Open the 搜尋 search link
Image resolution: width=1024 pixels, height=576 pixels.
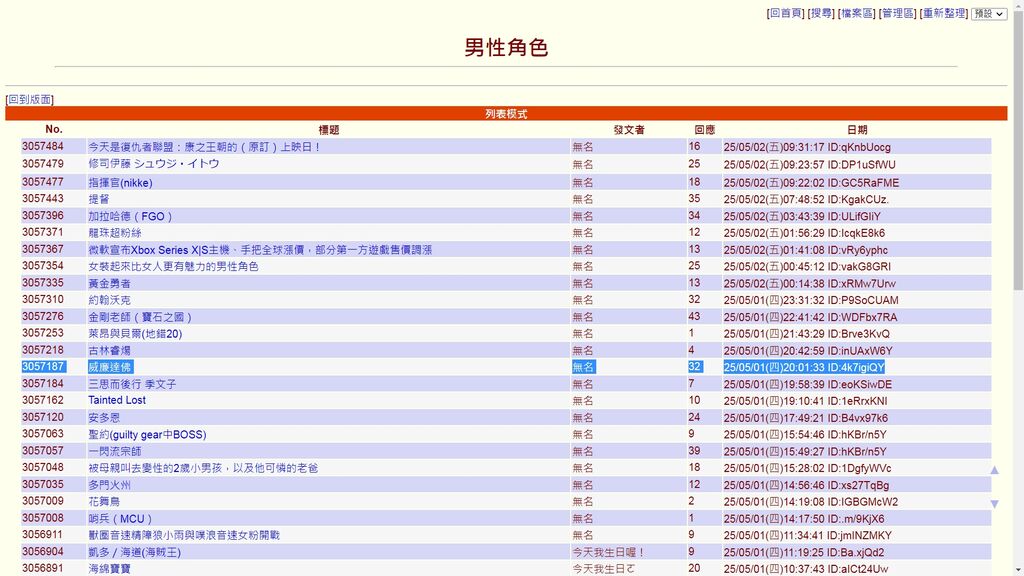pos(821,13)
